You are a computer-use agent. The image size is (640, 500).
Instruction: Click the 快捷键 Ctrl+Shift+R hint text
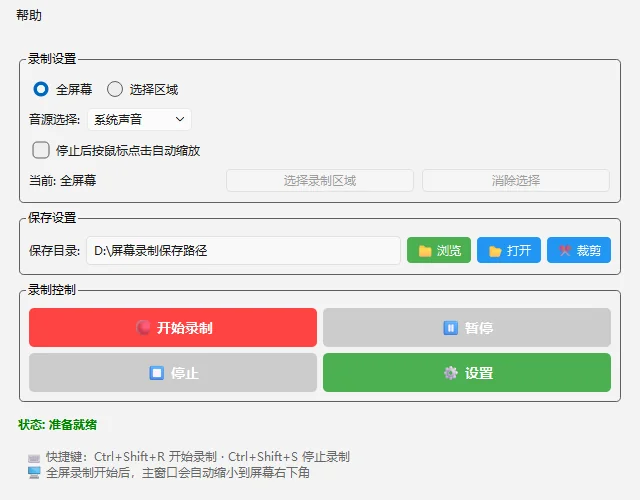[x=198, y=457]
